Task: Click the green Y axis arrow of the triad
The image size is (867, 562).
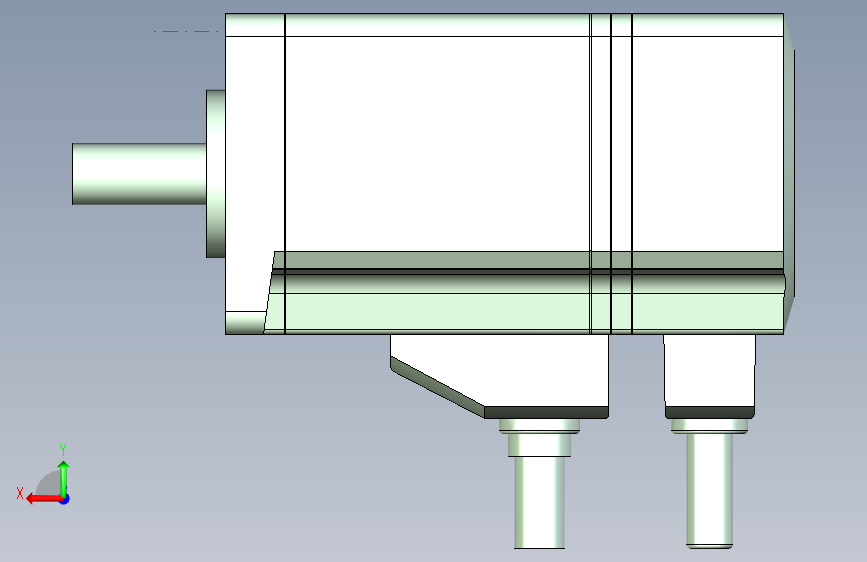Action: tap(64, 478)
